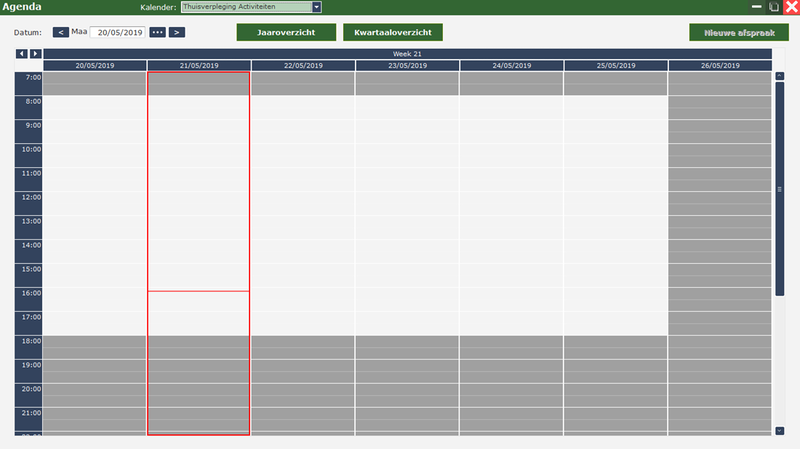The width and height of the screenshot is (800, 449).
Task: Open date picker via ellipsis button
Action: pyautogui.click(x=157, y=32)
